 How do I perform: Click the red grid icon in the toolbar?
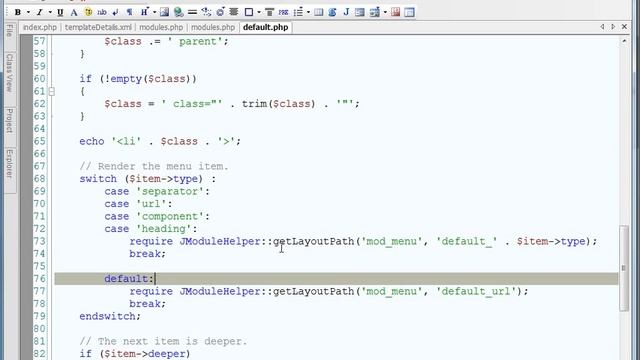(x=396, y=12)
